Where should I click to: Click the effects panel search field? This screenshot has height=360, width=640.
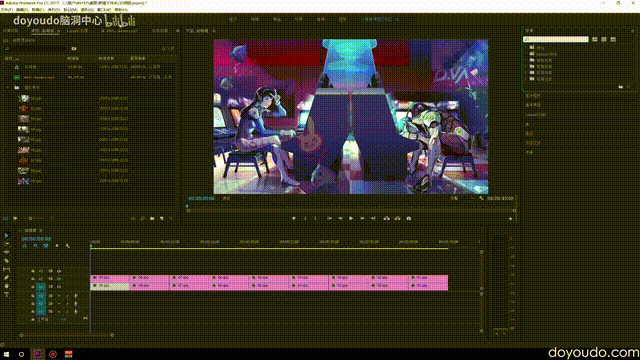click(556, 39)
